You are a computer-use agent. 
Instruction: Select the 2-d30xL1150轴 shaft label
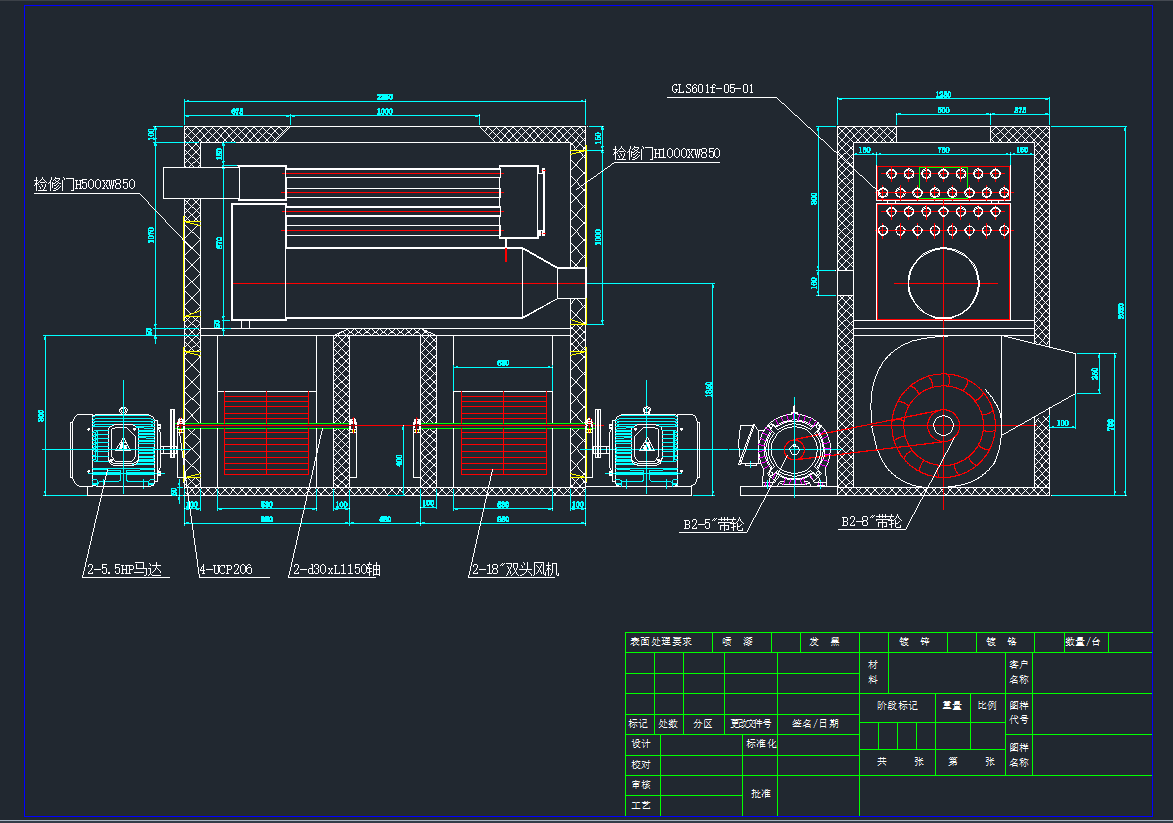(336, 570)
